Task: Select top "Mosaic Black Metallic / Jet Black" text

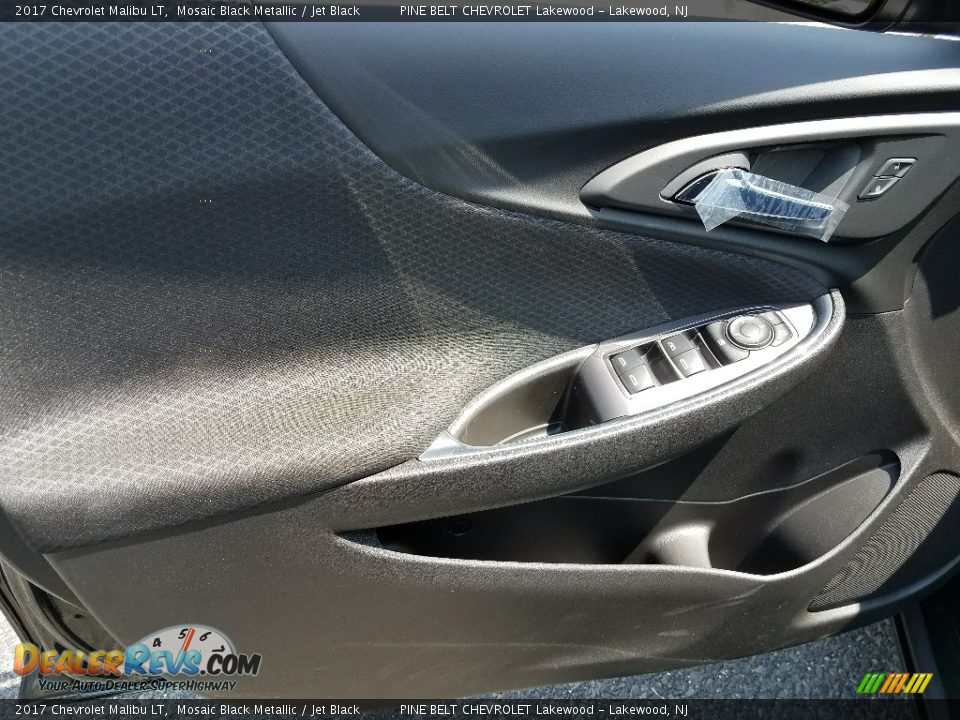Action: [x=268, y=10]
